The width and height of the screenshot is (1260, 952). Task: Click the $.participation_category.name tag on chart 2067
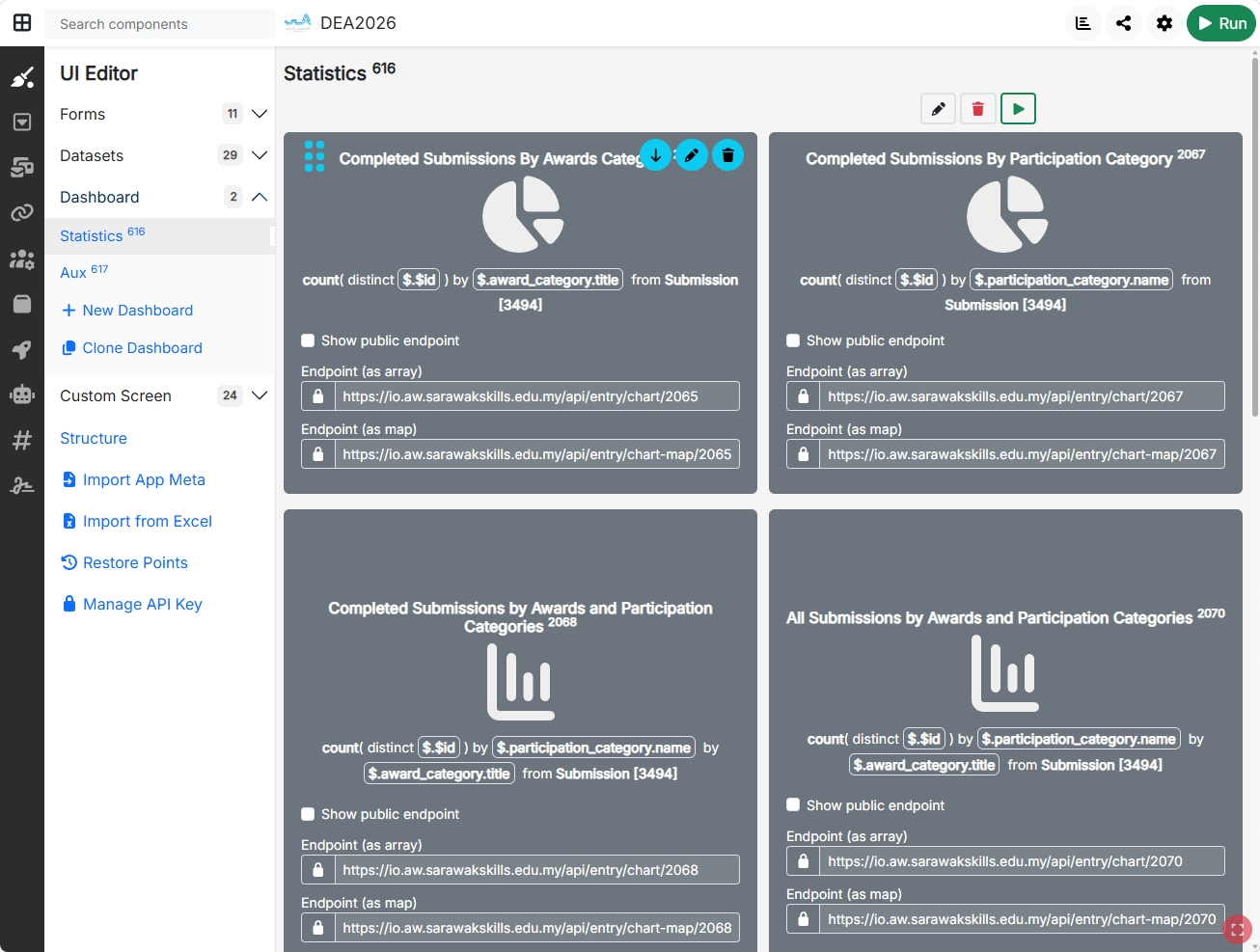pyautogui.click(x=1071, y=280)
